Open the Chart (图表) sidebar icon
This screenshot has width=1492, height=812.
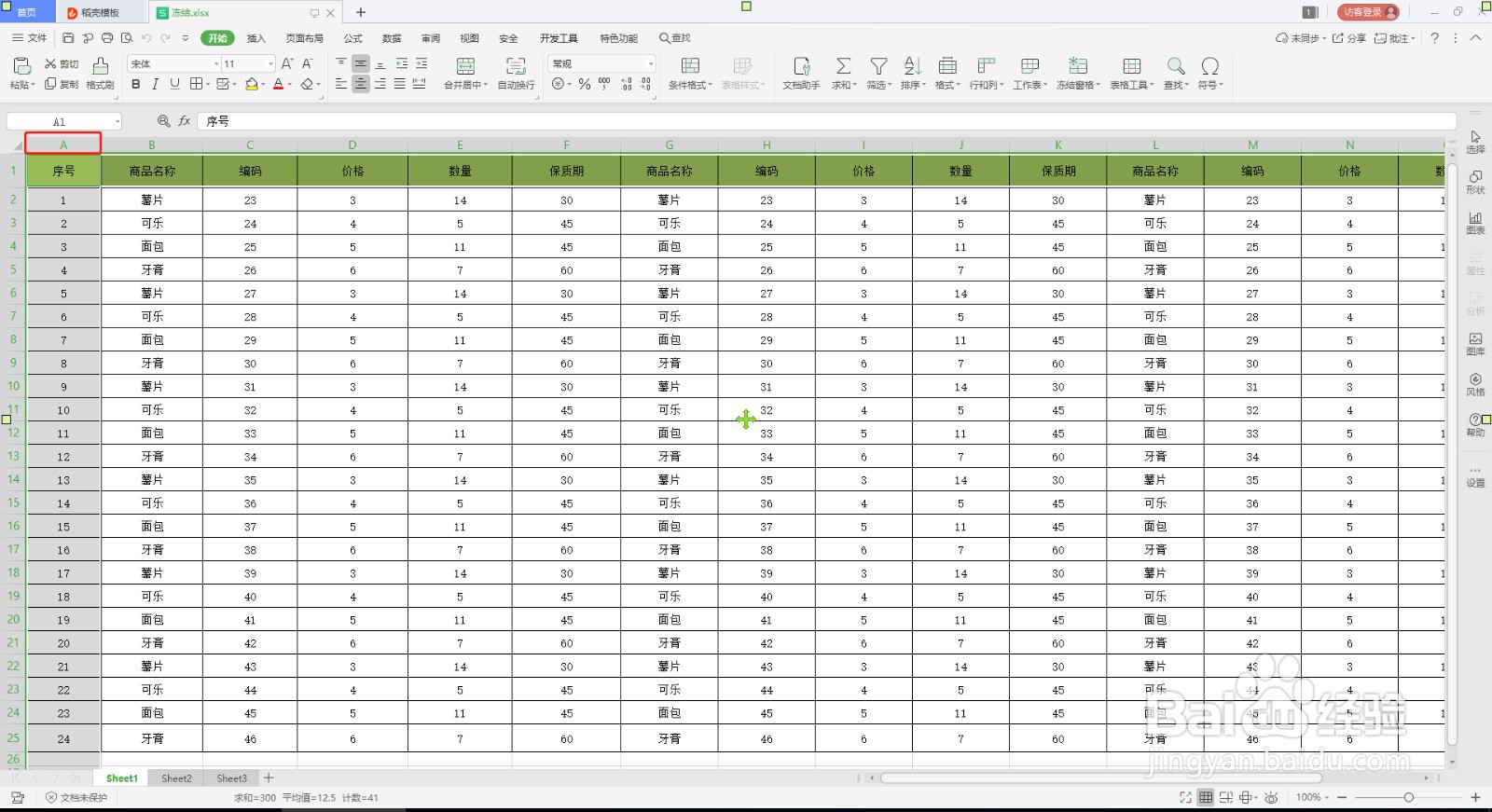1475,217
